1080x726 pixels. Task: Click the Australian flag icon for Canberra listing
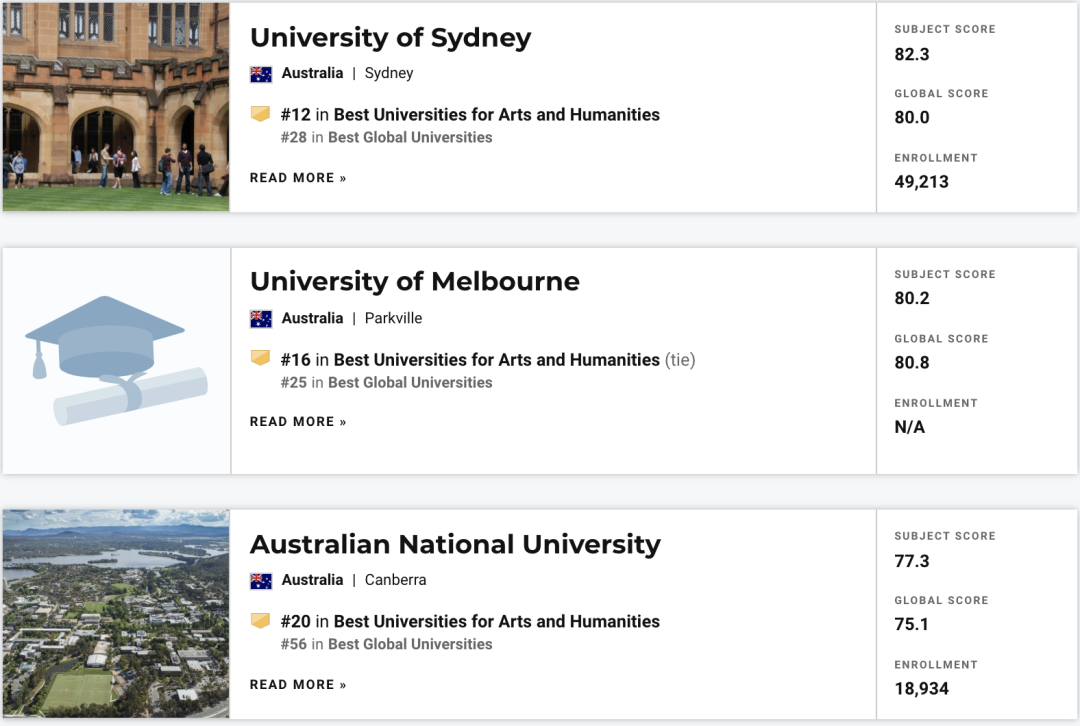(x=261, y=581)
